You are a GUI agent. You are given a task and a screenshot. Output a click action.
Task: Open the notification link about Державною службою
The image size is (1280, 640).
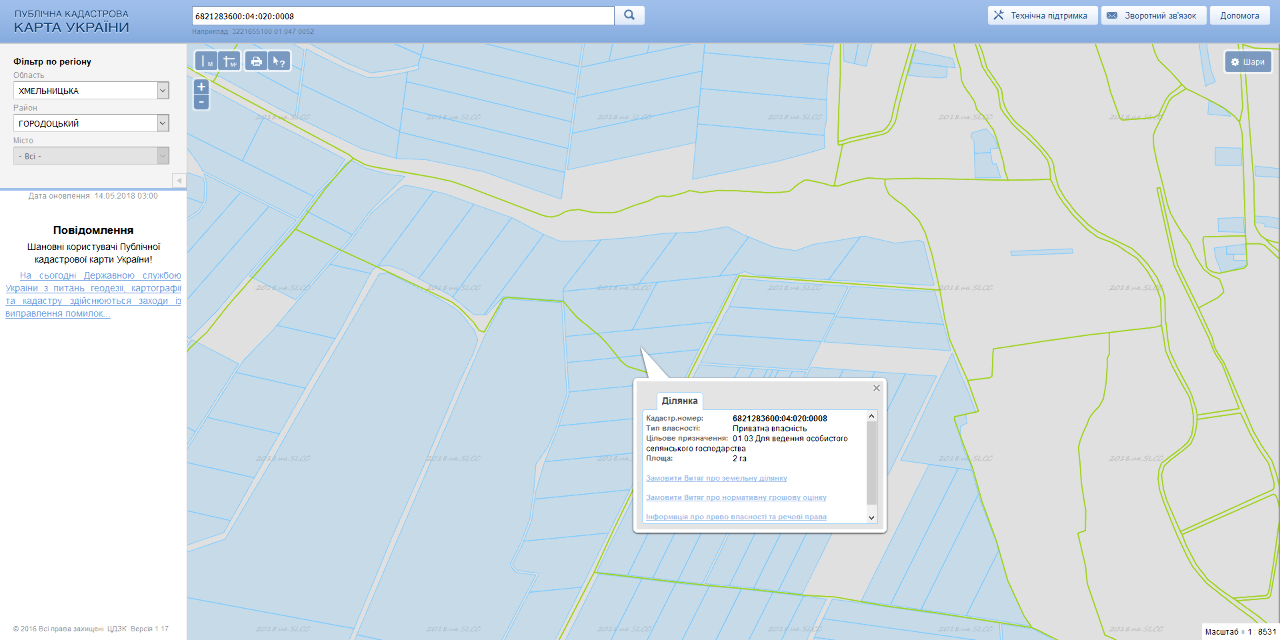(x=93, y=294)
